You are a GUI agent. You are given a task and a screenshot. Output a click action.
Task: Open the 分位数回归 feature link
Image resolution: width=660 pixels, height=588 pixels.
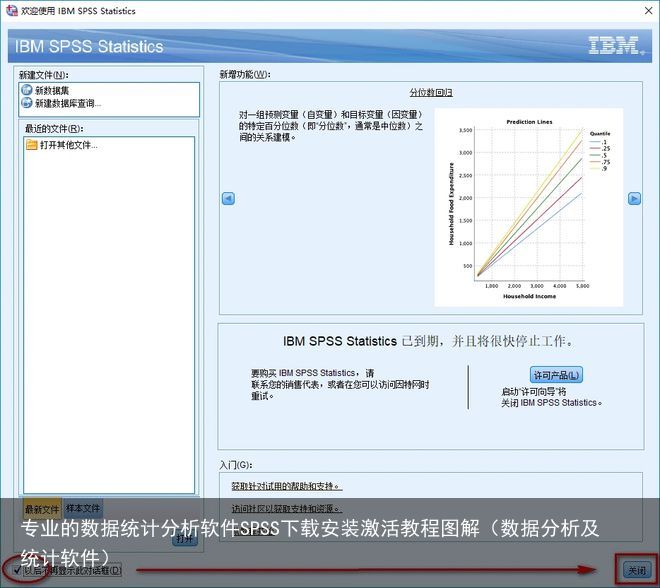click(x=431, y=92)
